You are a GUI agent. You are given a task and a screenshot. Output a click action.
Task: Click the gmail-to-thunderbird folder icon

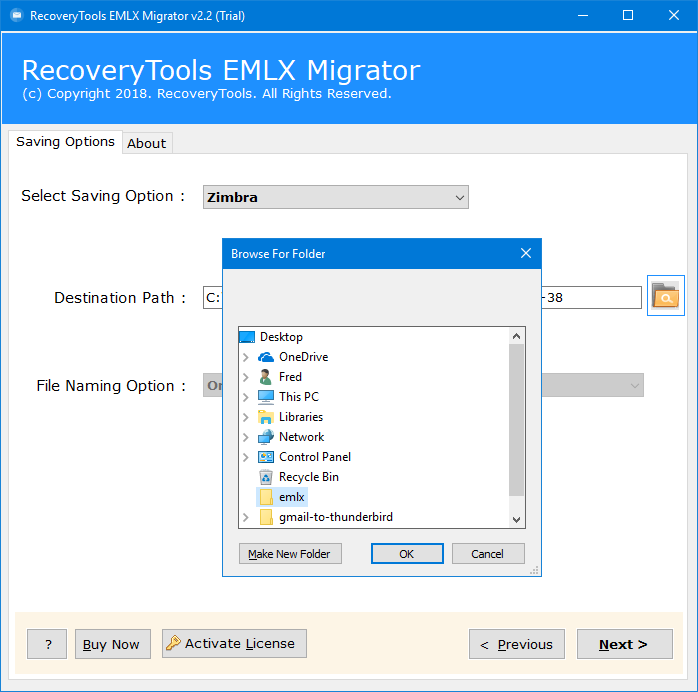click(266, 517)
